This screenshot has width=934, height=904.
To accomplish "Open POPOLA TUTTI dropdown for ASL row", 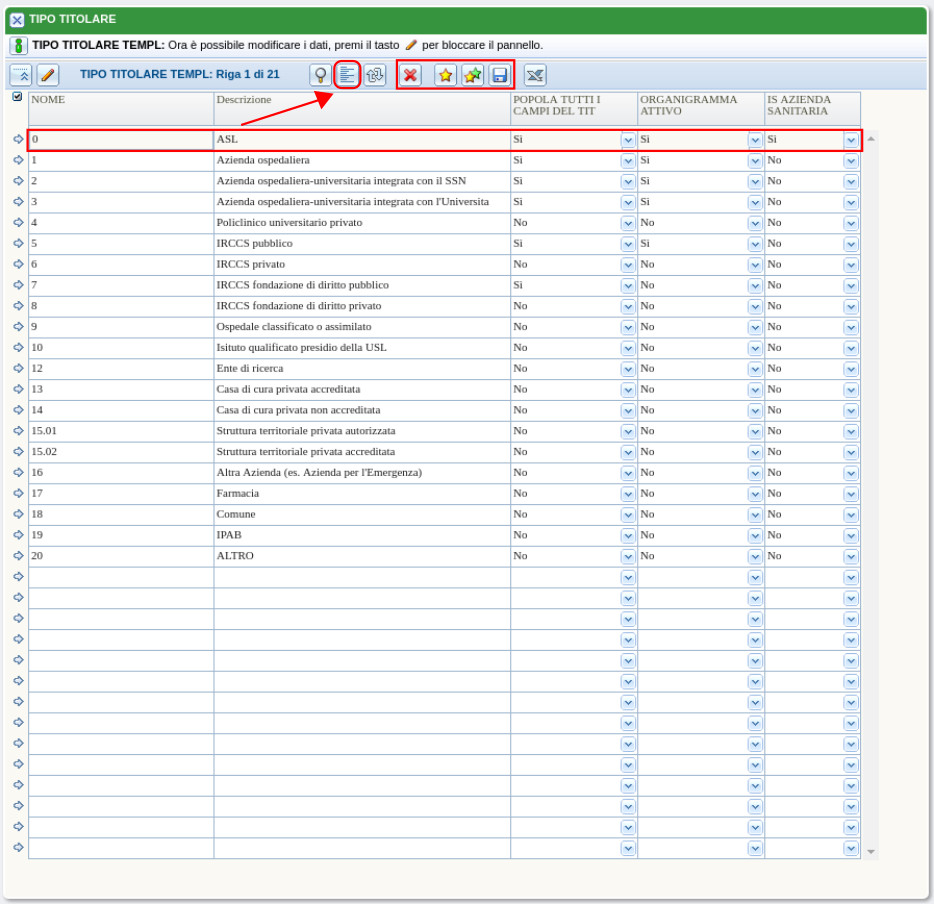I will (x=628, y=140).
